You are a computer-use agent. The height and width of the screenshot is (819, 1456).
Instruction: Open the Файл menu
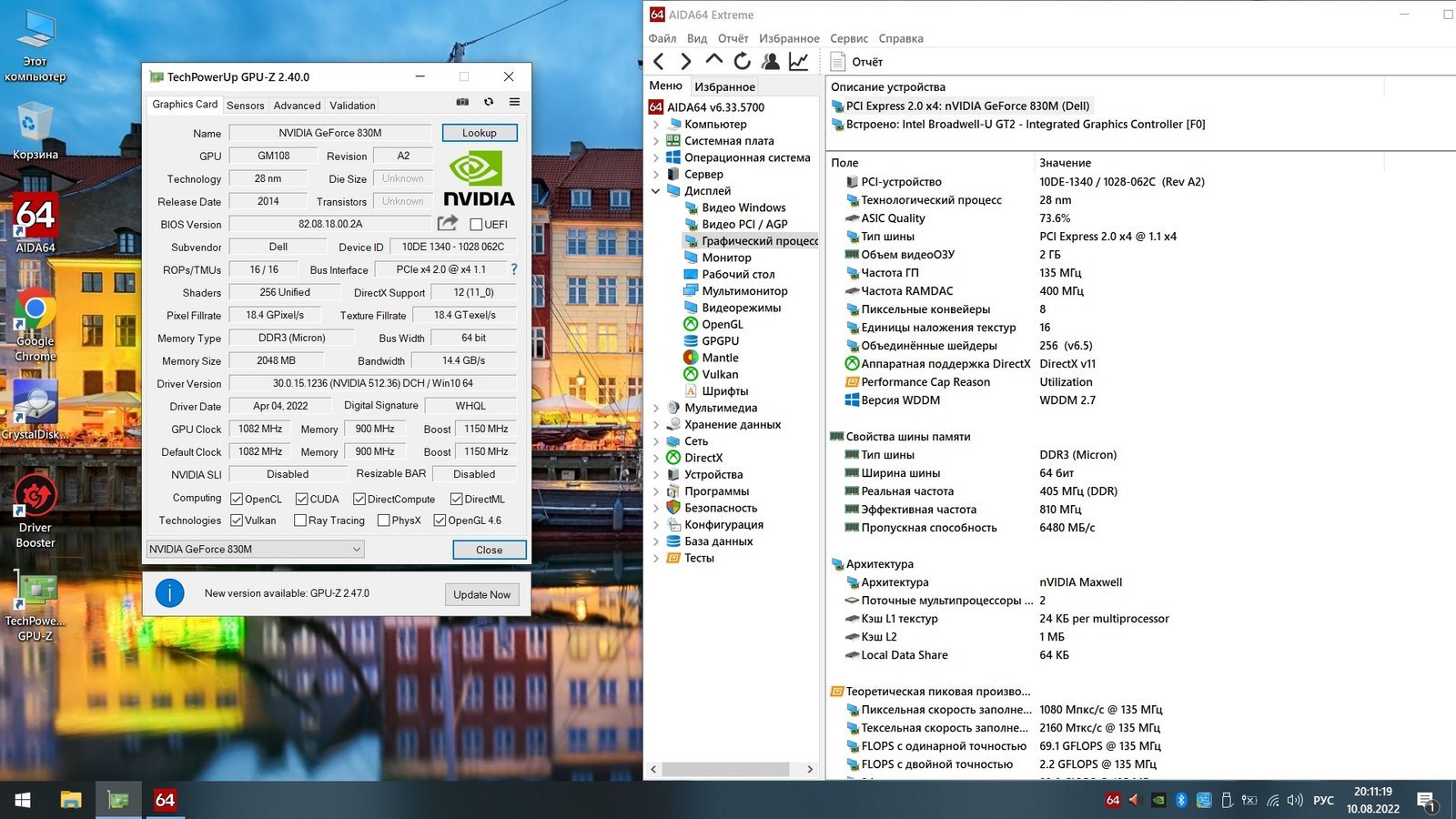[x=662, y=38]
